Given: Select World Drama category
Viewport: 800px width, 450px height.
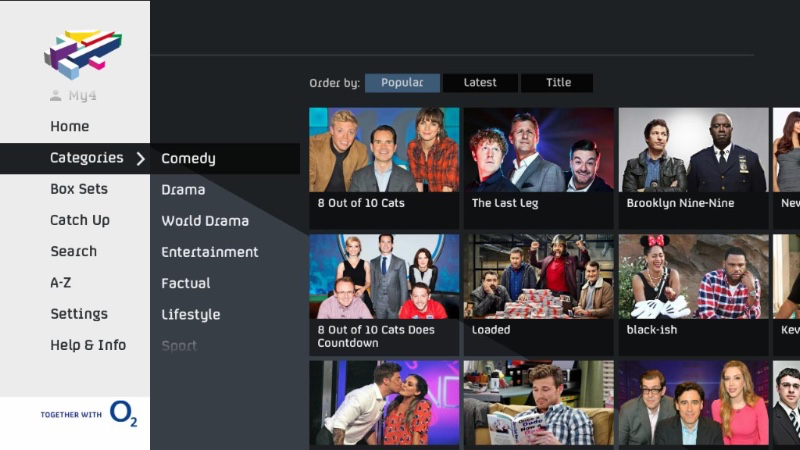Looking at the screenshot, I should (x=205, y=221).
